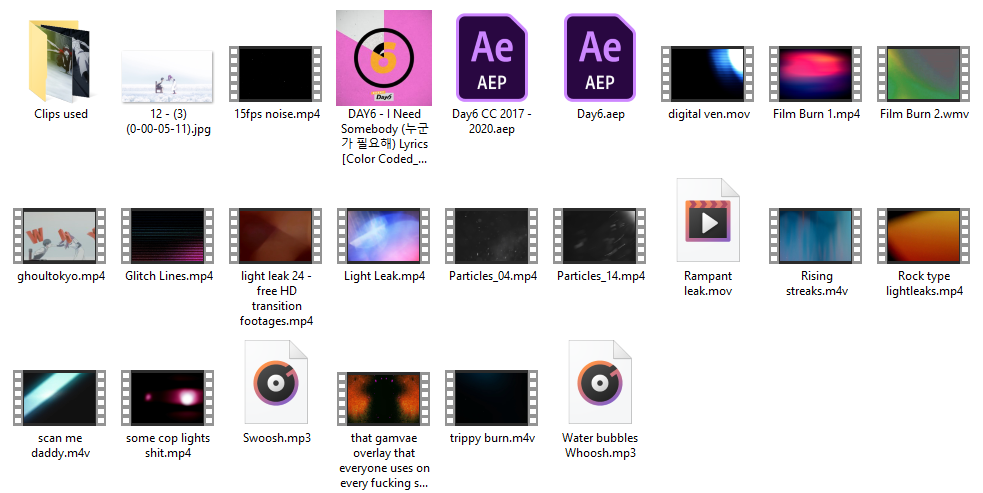The image size is (983, 493).
Task: Click the 'Day6.aep' file name
Action: [x=601, y=114]
